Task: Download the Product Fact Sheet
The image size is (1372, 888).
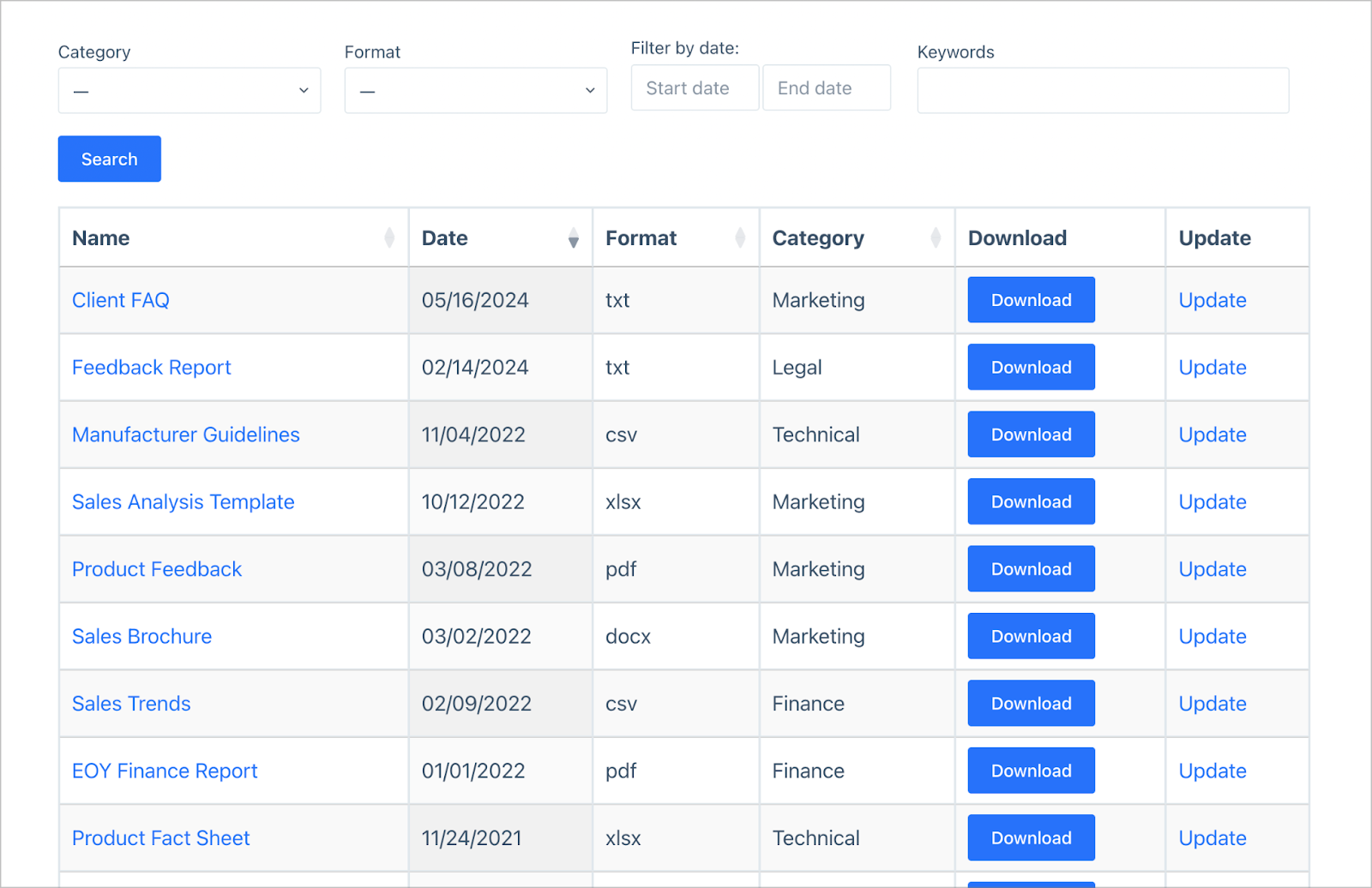Action: [1032, 837]
